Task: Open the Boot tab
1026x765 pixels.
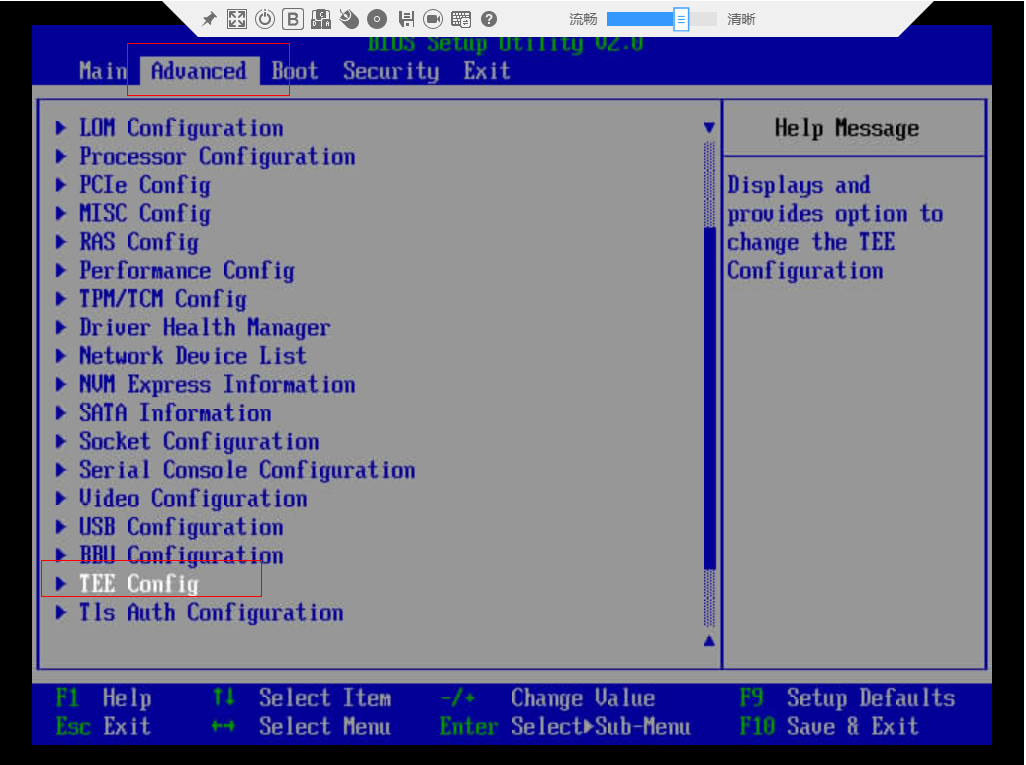Action: coord(295,71)
